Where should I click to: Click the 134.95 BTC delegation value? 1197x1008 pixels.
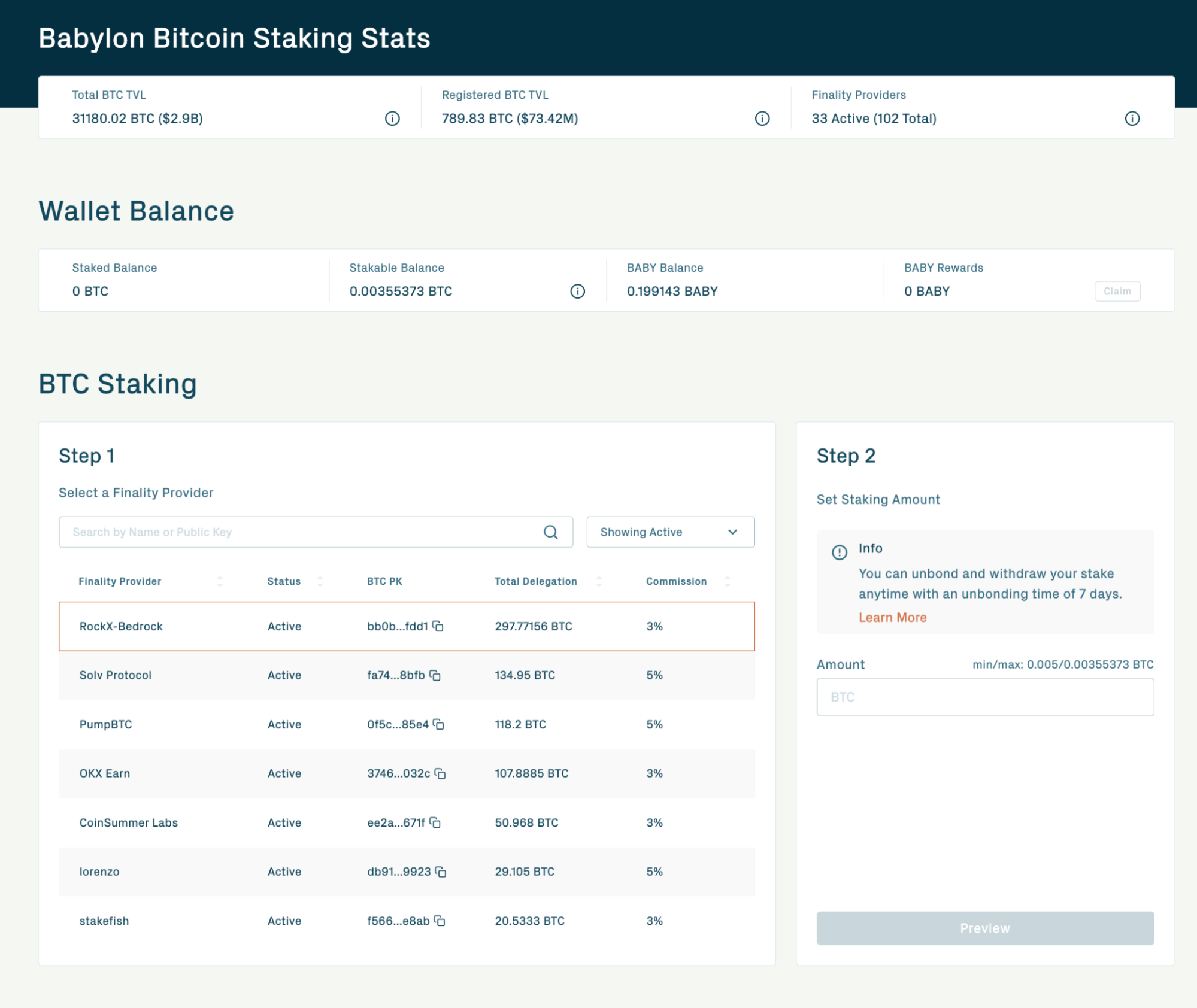[x=525, y=675]
